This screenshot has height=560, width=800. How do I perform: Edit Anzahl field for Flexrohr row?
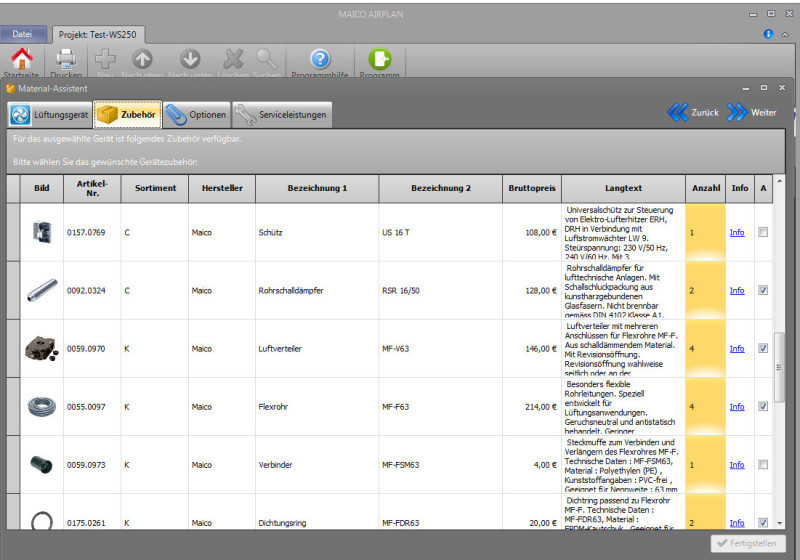(x=705, y=407)
